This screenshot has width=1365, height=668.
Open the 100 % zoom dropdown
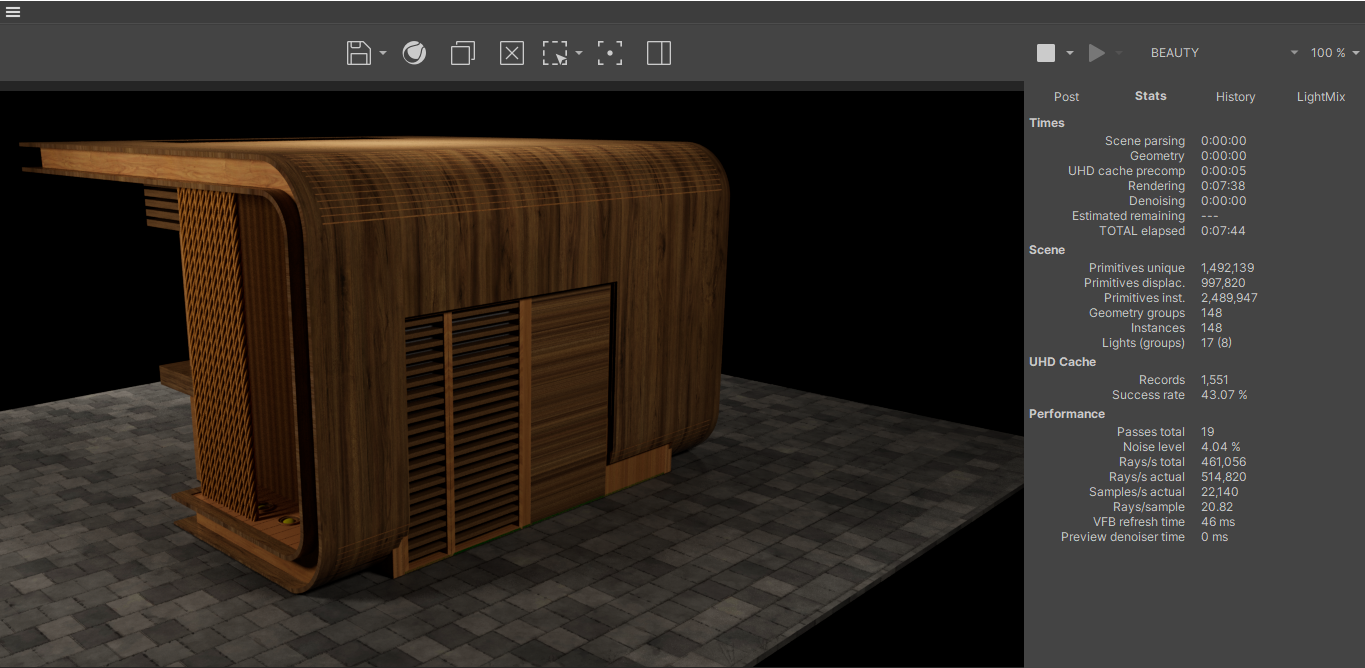(x=1335, y=53)
